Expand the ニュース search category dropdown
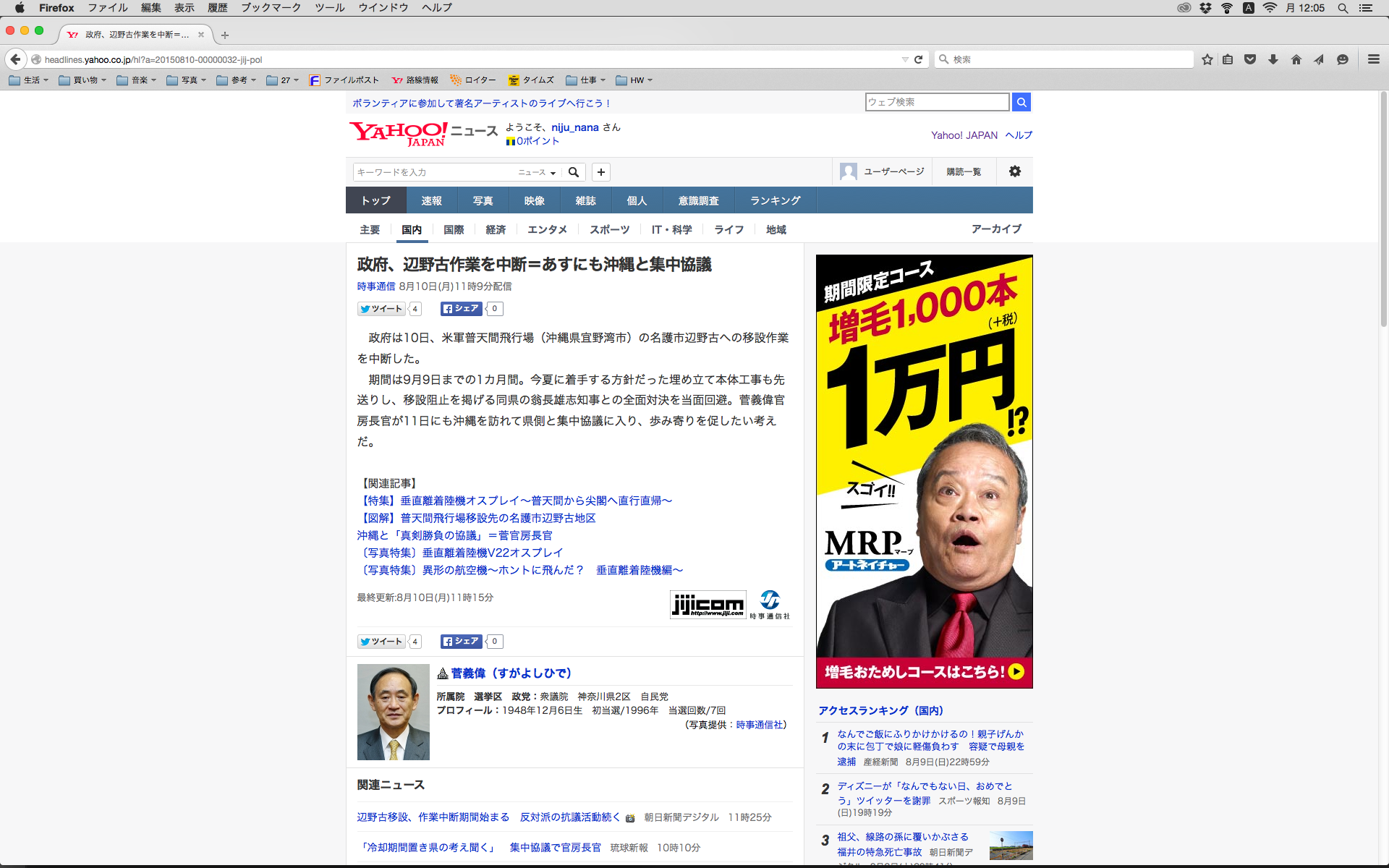Image resolution: width=1389 pixels, height=868 pixels. (537, 172)
